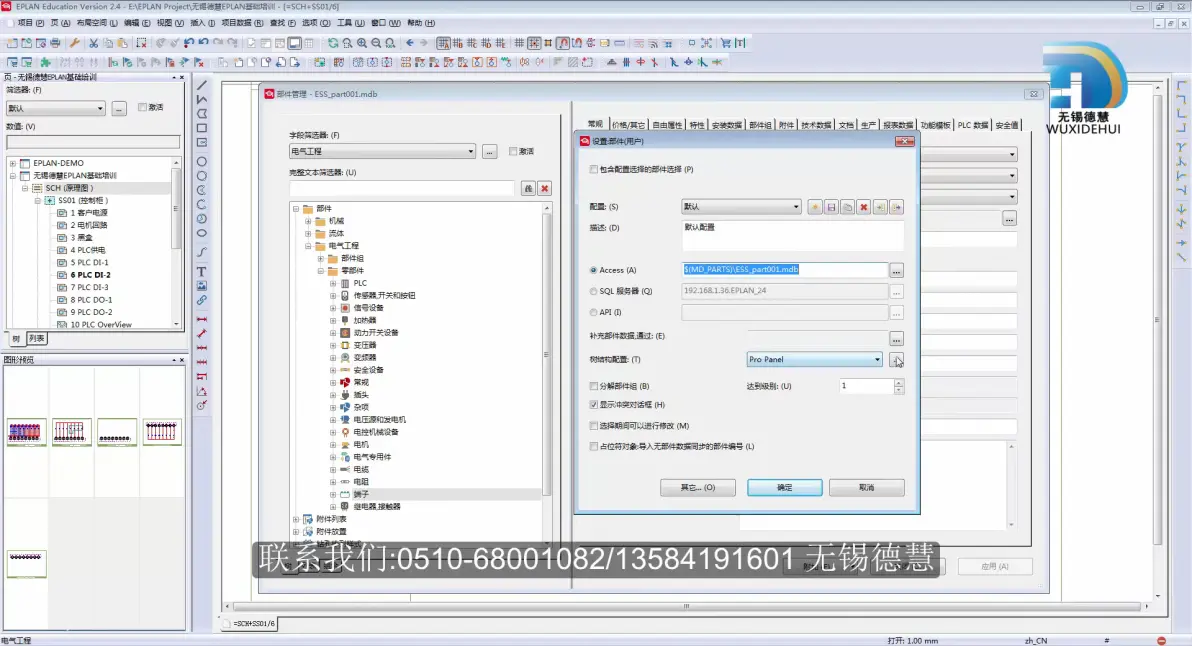Expand EPLAN-DEMO project in page tree

click(12, 163)
